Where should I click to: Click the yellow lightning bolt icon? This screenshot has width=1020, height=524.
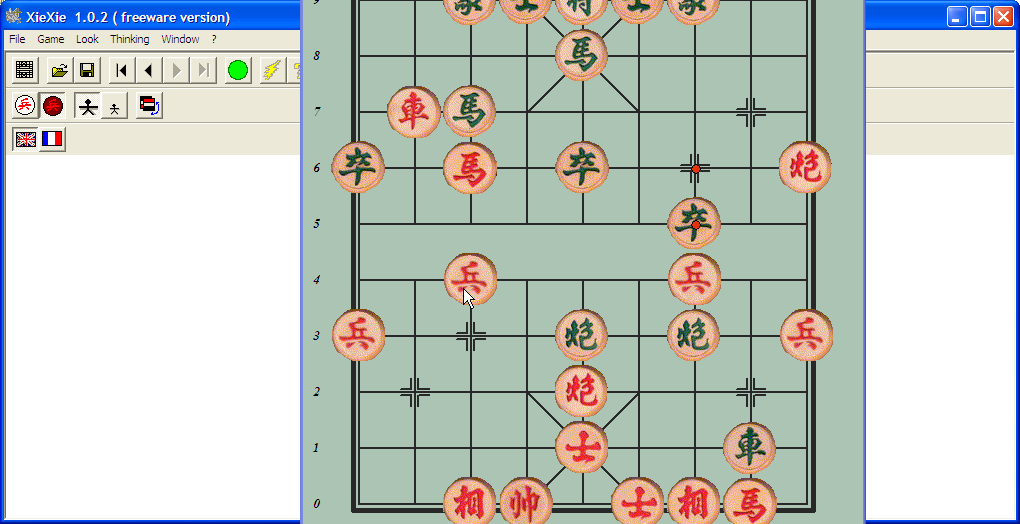click(x=272, y=70)
